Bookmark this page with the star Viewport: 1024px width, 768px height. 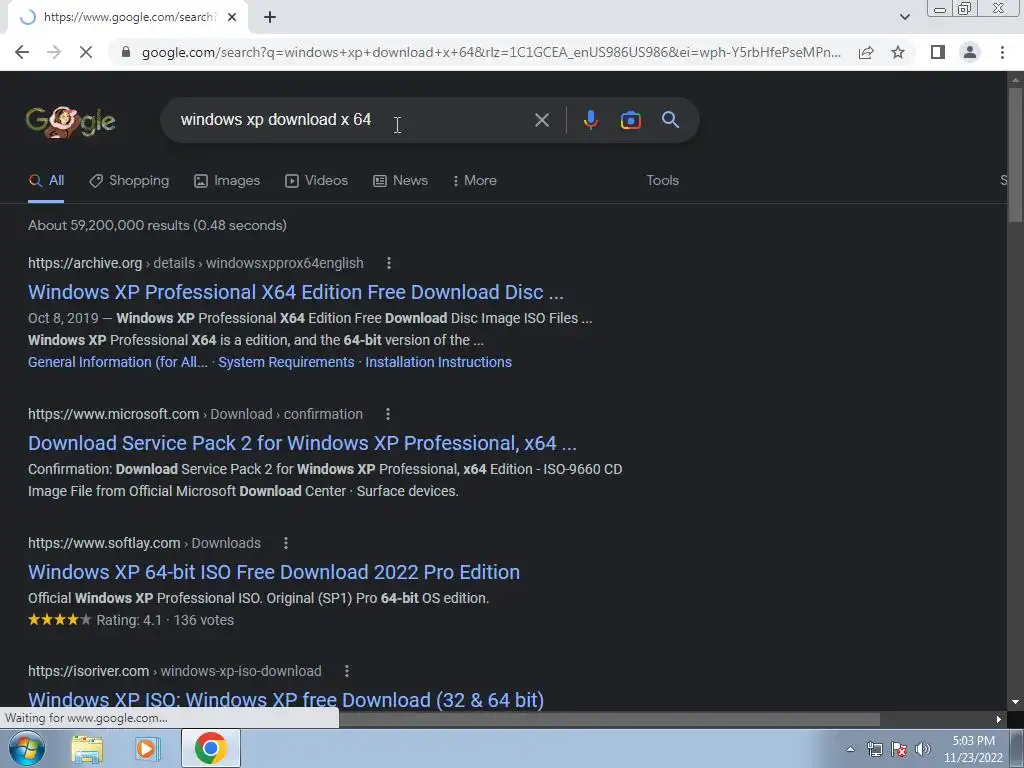(898, 52)
